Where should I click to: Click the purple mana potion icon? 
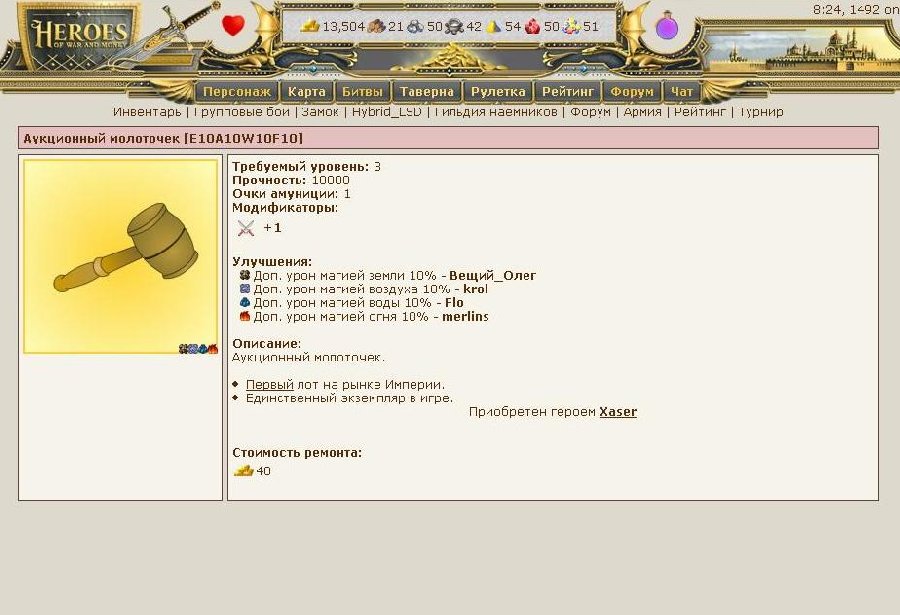coord(666,26)
